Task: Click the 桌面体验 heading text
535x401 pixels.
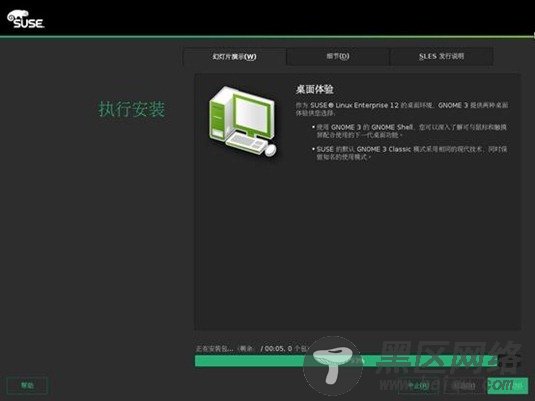Action: pyautogui.click(x=314, y=89)
